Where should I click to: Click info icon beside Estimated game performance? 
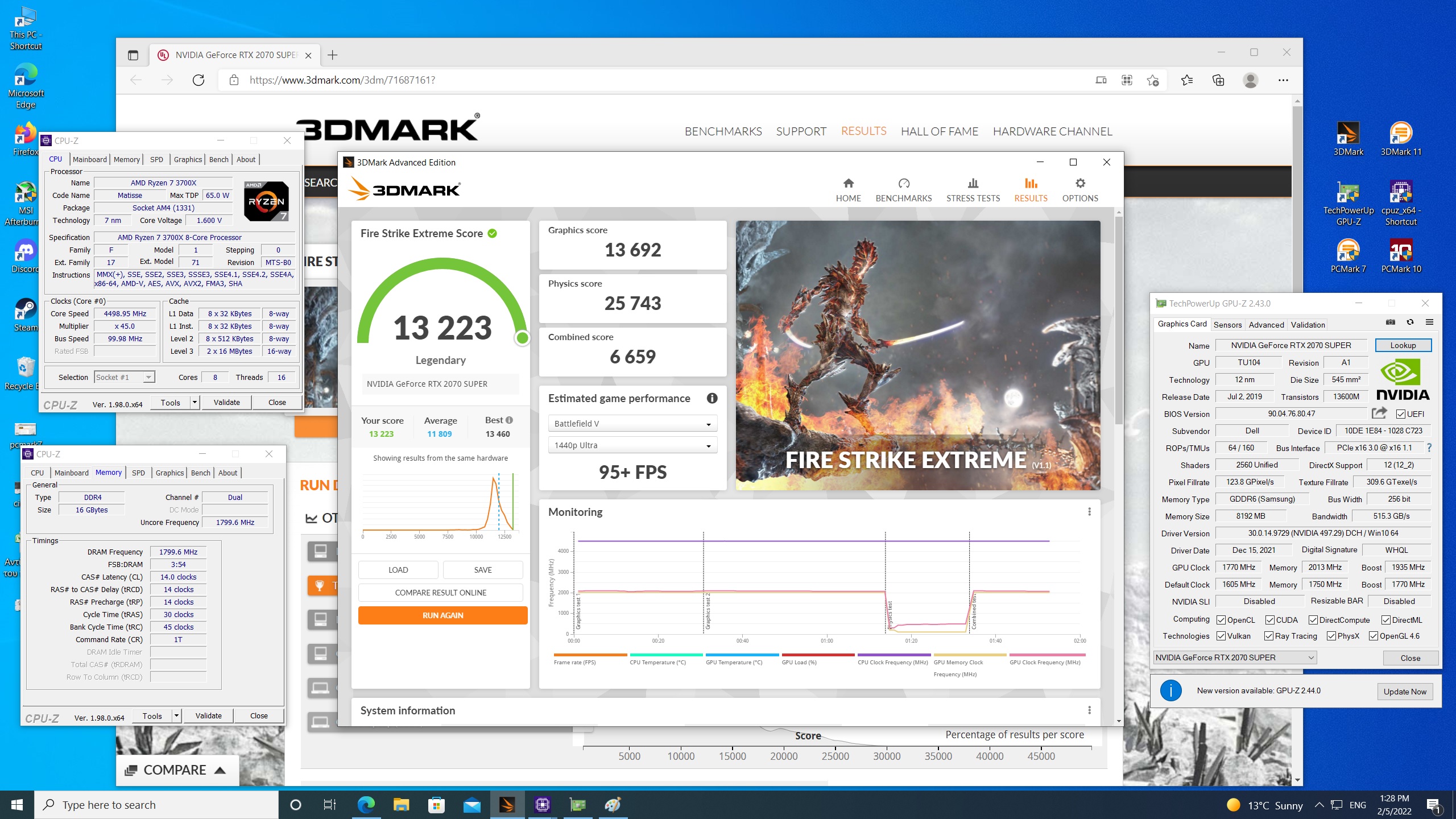click(x=712, y=398)
